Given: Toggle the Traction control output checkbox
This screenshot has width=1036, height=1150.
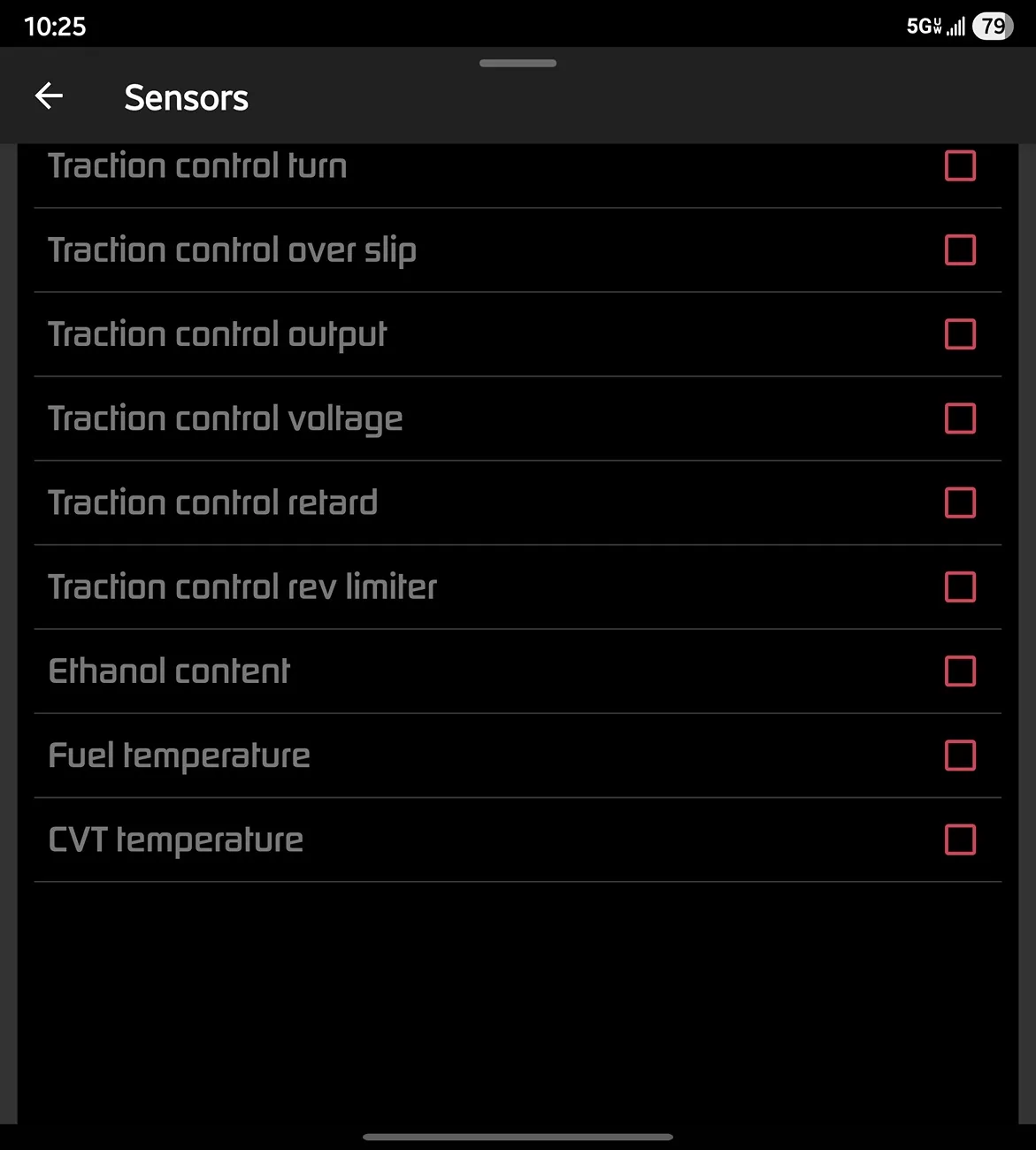Looking at the screenshot, I should [960, 334].
